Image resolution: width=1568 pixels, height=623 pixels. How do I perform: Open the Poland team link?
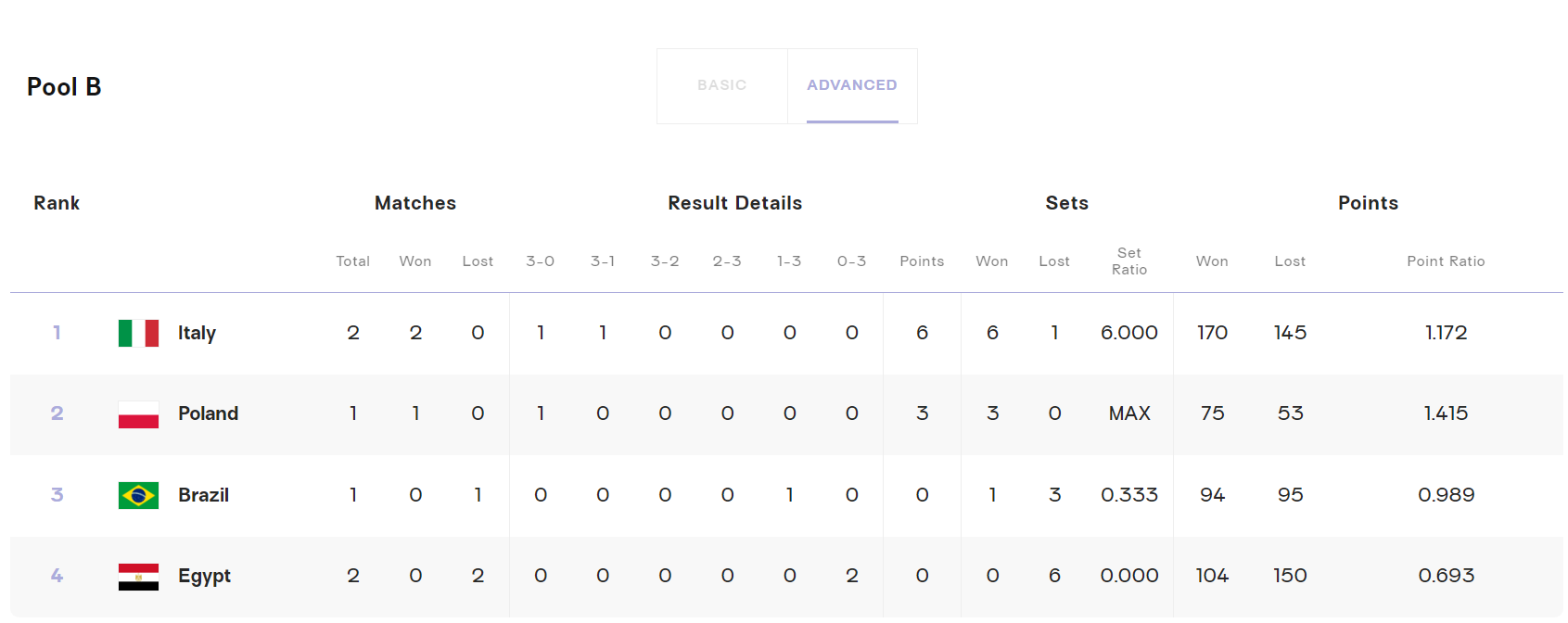click(208, 413)
